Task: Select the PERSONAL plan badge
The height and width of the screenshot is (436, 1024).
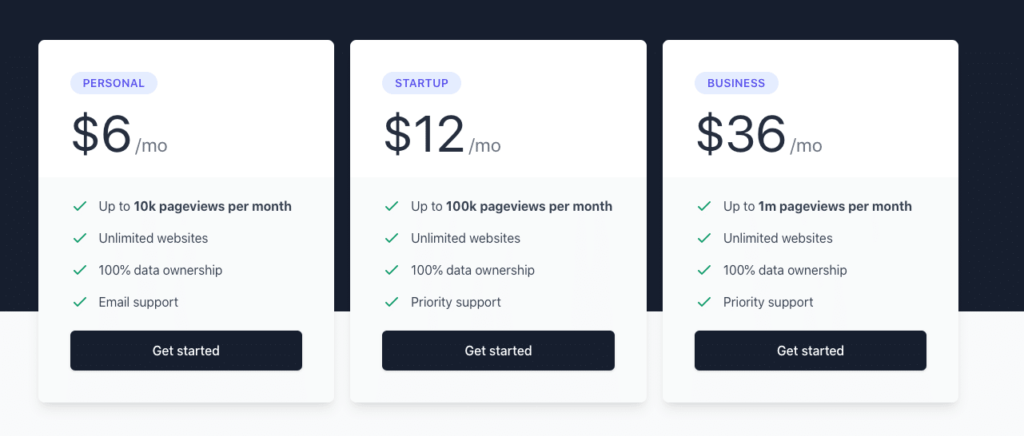Action: [113, 84]
